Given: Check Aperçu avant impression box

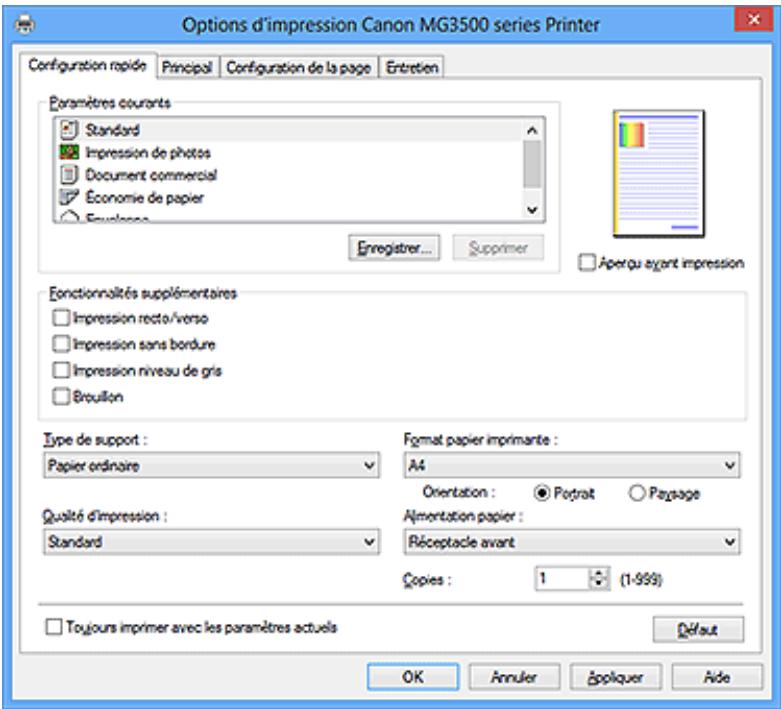Looking at the screenshot, I should point(587,263).
